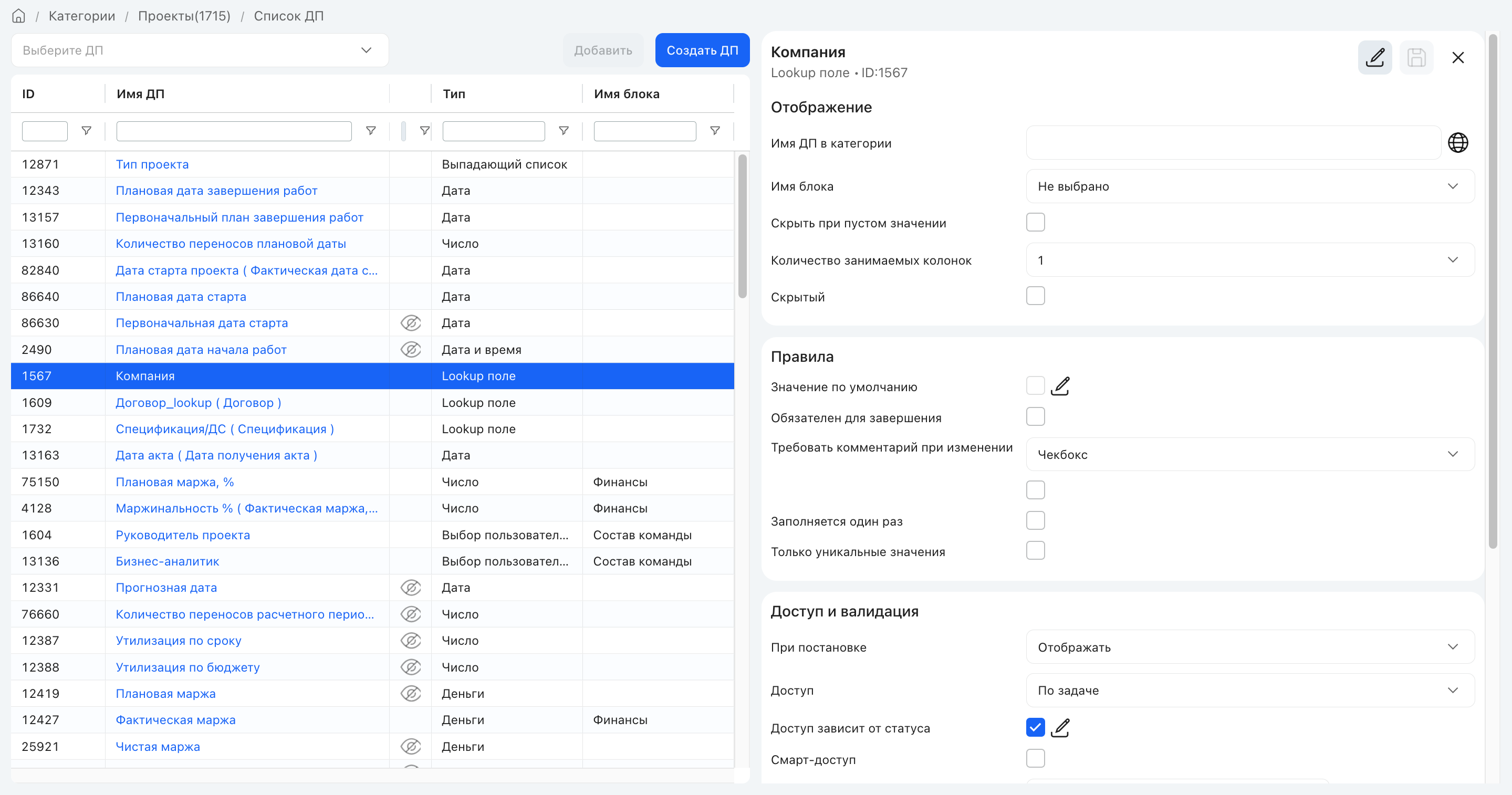Toggle hidden eye icon for Первоначальная дата старта

click(411, 323)
